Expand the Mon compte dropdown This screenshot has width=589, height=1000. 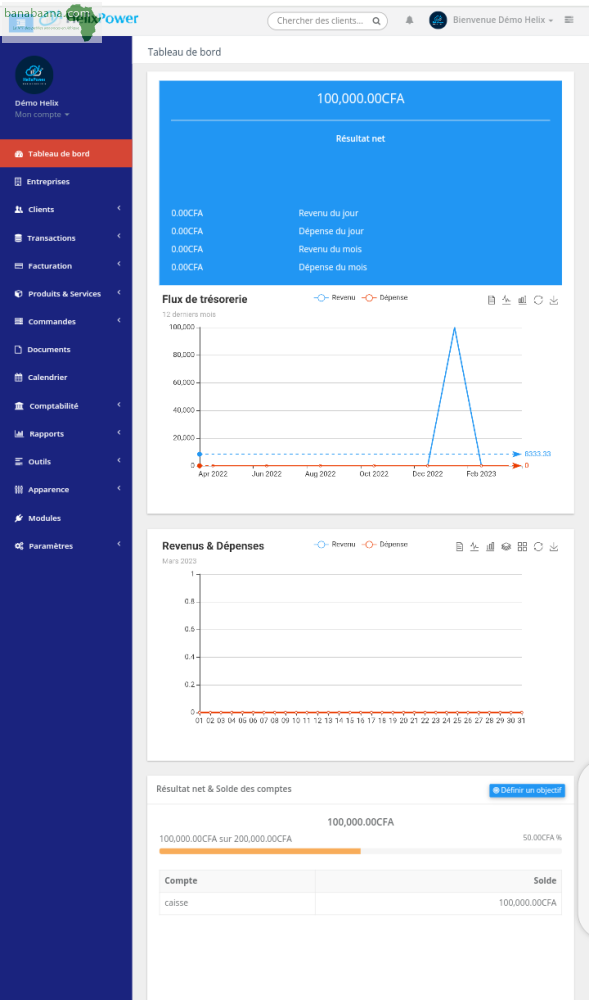(x=42, y=115)
